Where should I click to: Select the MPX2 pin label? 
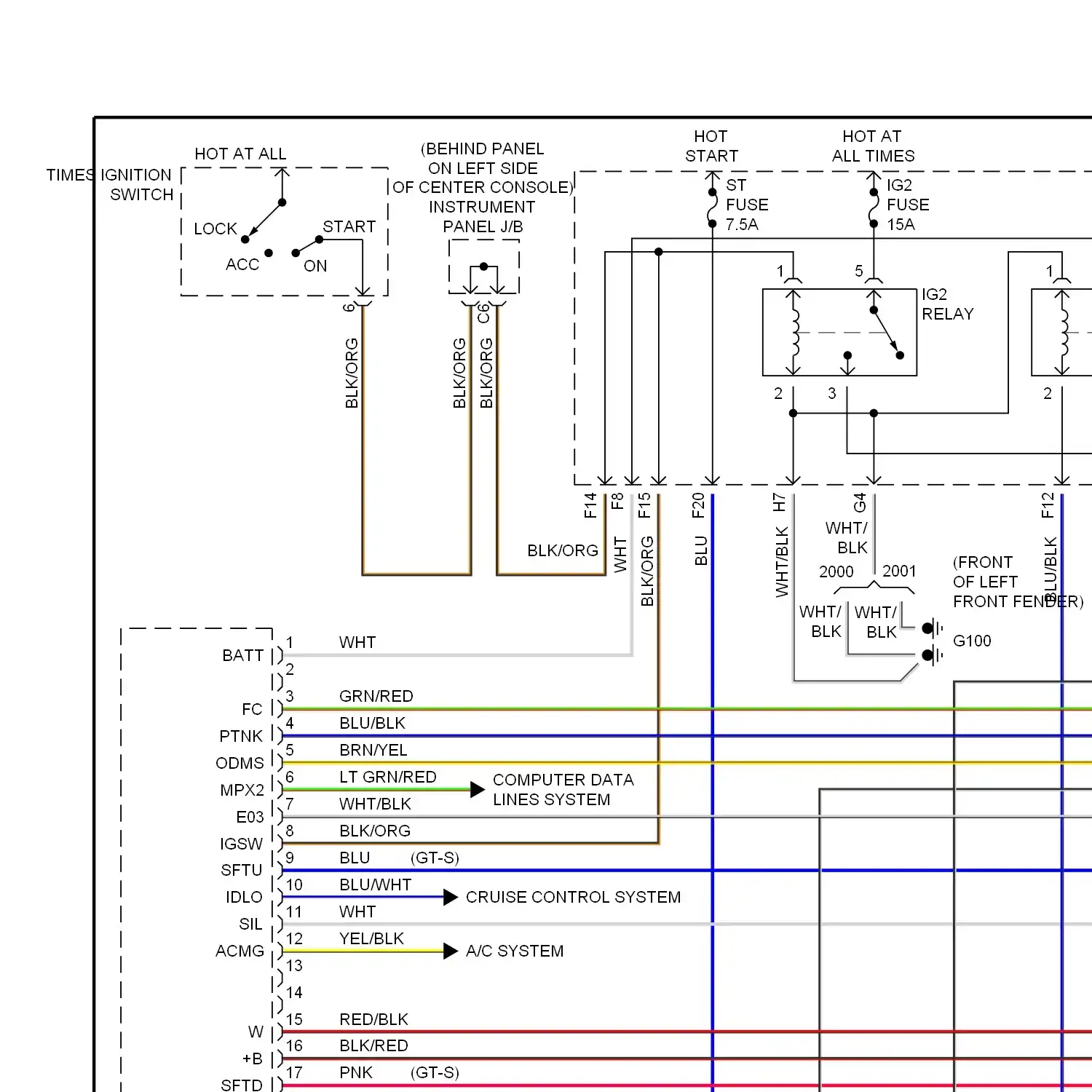pyautogui.click(x=242, y=790)
